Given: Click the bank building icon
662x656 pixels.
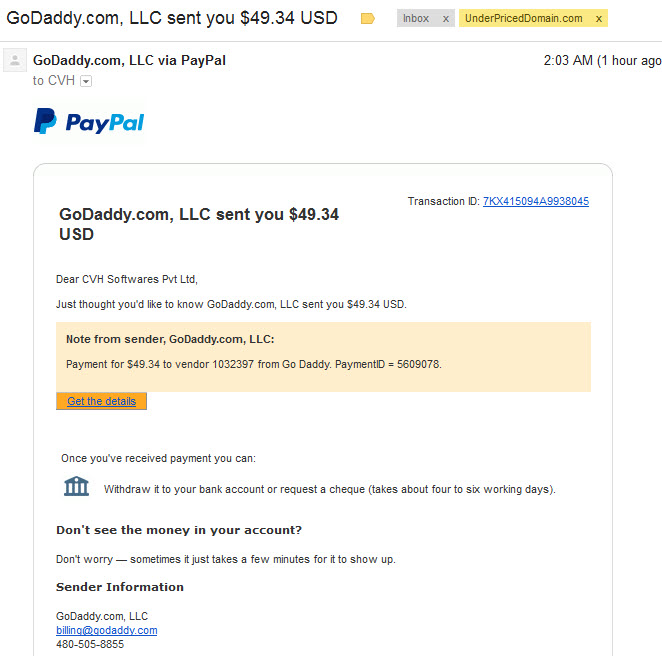Looking at the screenshot, I should pos(76,487).
